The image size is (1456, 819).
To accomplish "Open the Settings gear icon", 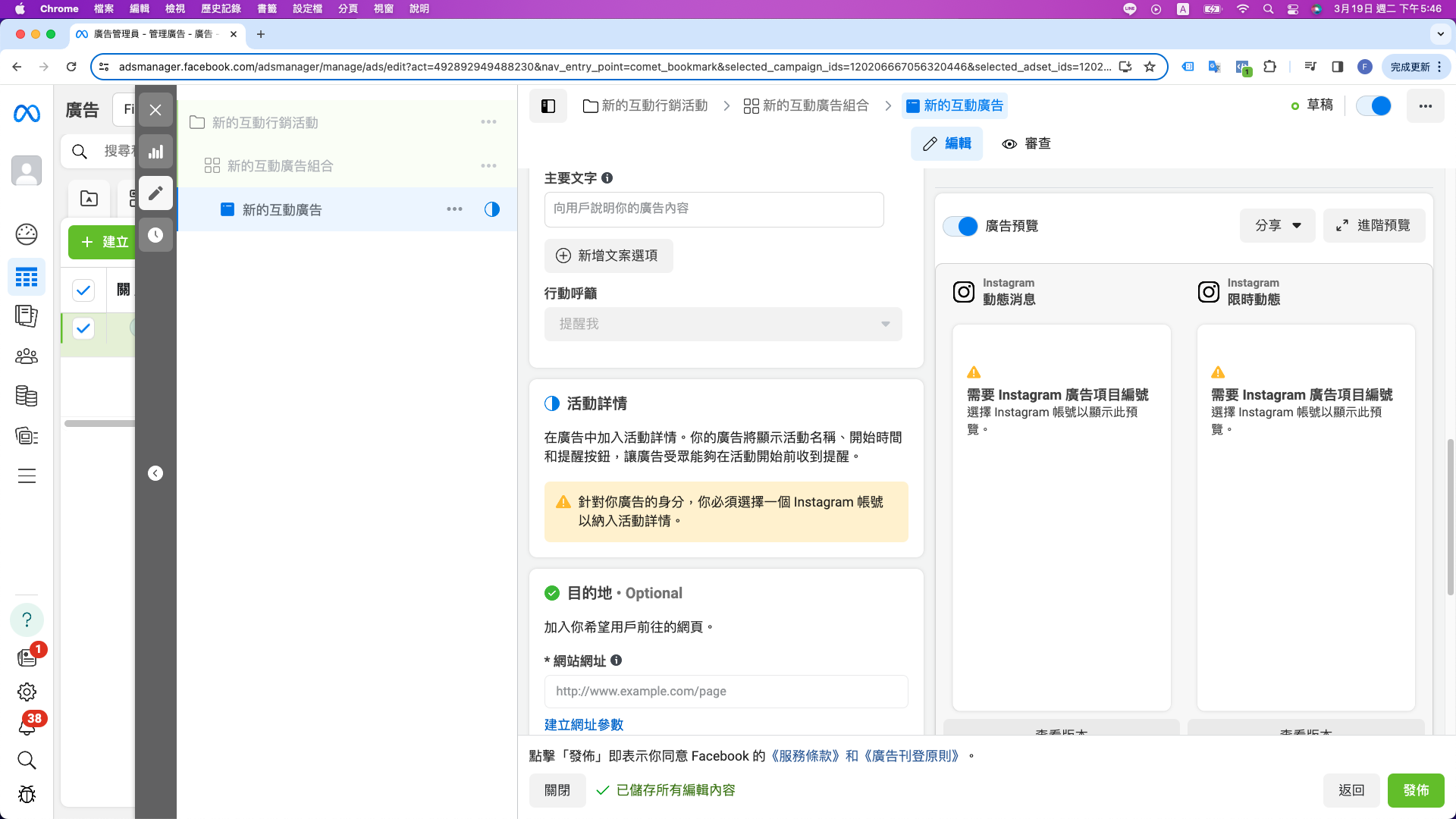I will point(27,692).
